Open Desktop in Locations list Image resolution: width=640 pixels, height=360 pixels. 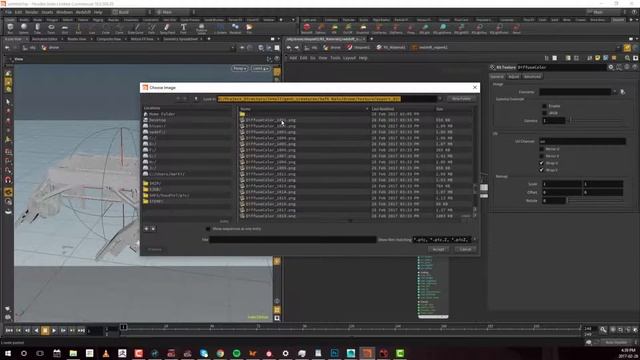click(x=157, y=120)
